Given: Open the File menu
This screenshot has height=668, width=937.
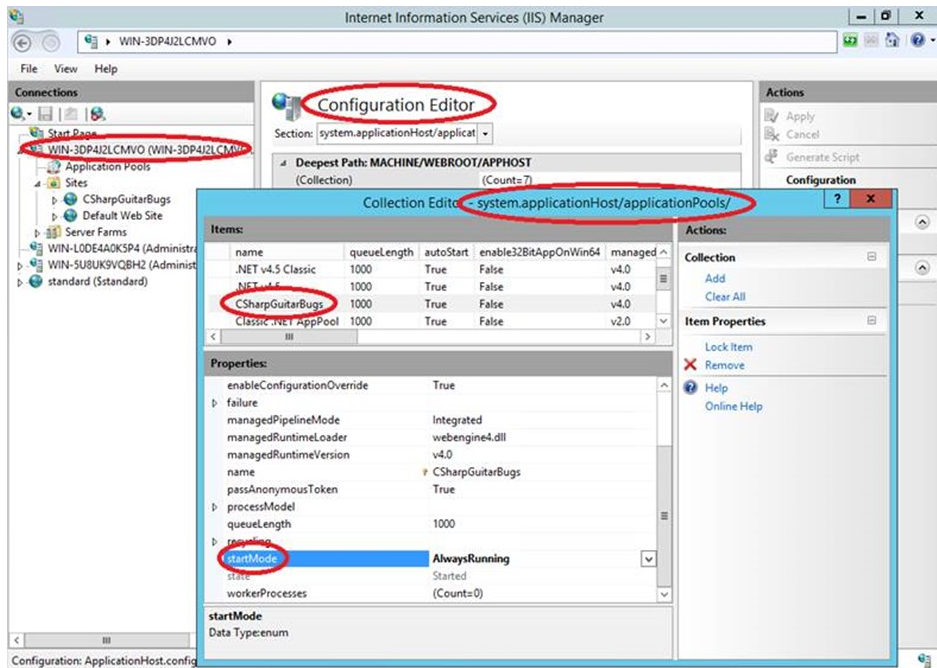Looking at the screenshot, I should tap(29, 69).
